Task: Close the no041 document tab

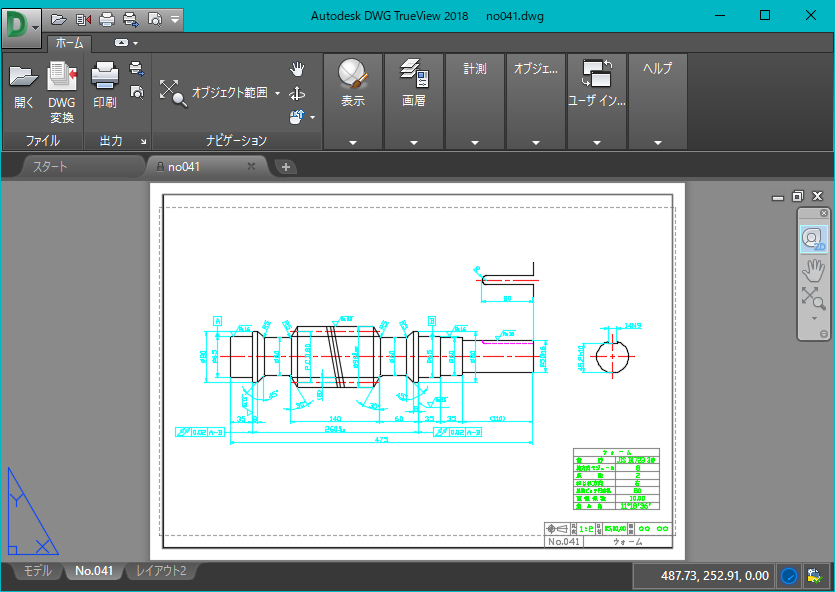Action: 252,166
